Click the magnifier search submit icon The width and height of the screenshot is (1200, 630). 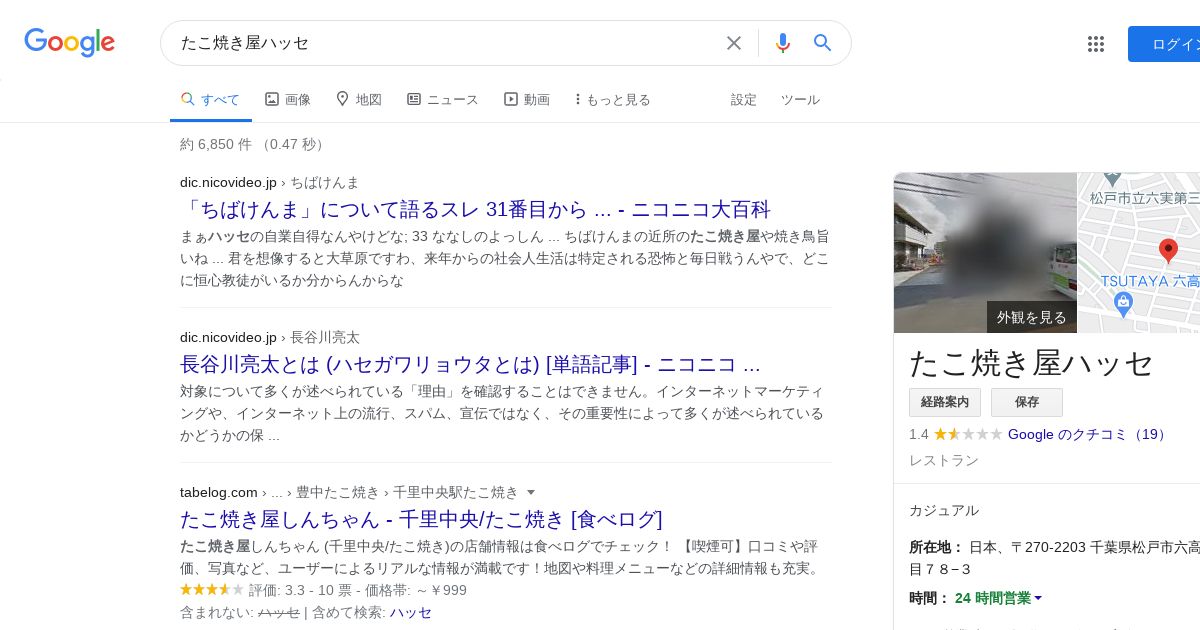[x=823, y=43]
